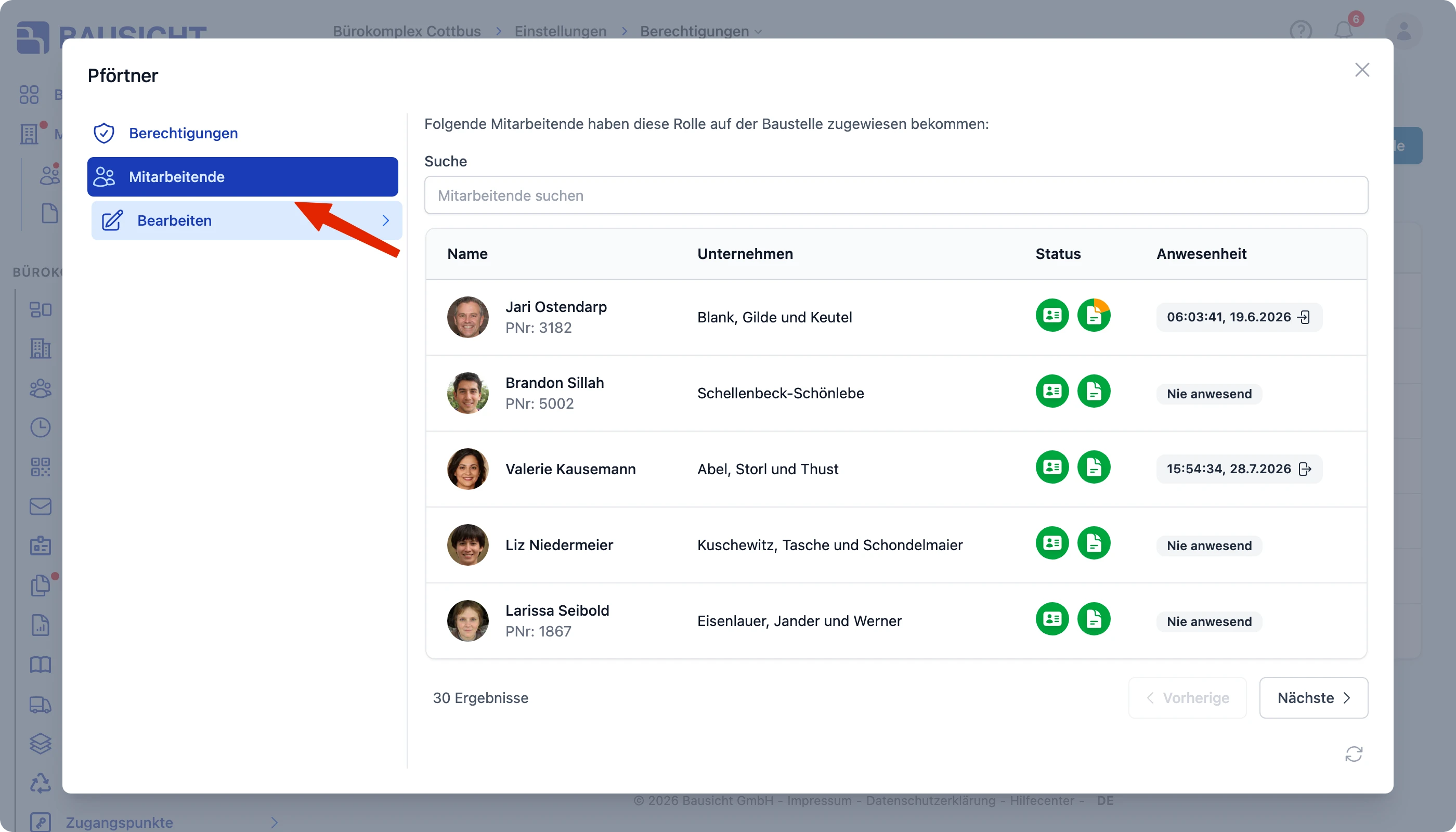The height and width of the screenshot is (832, 1456).
Task: Click Liz Niedermeier's ID card status icon
Action: coord(1052,543)
